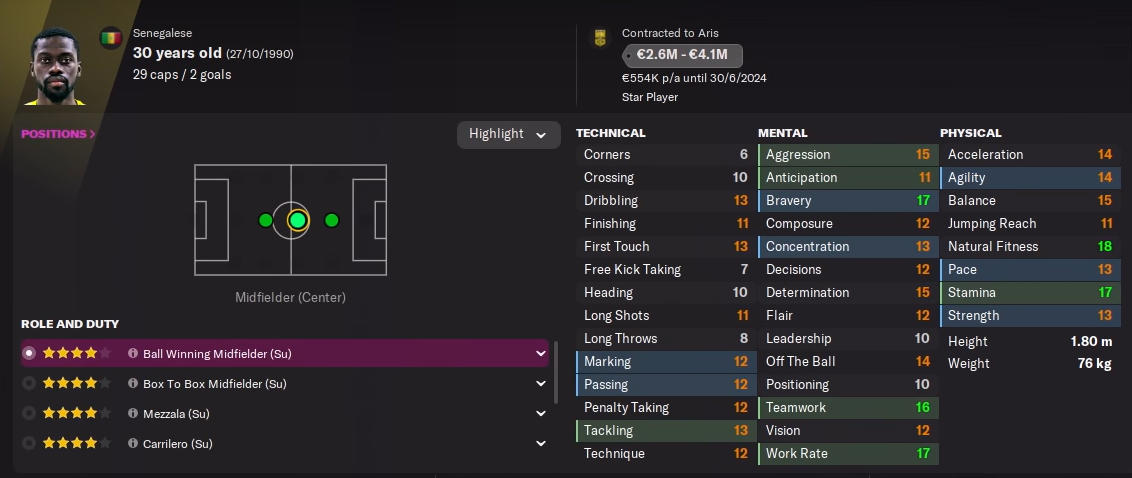Click info icon next to Carrilero
The width and height of the screenshot is (1132, 478).
(x=132, y=444)
